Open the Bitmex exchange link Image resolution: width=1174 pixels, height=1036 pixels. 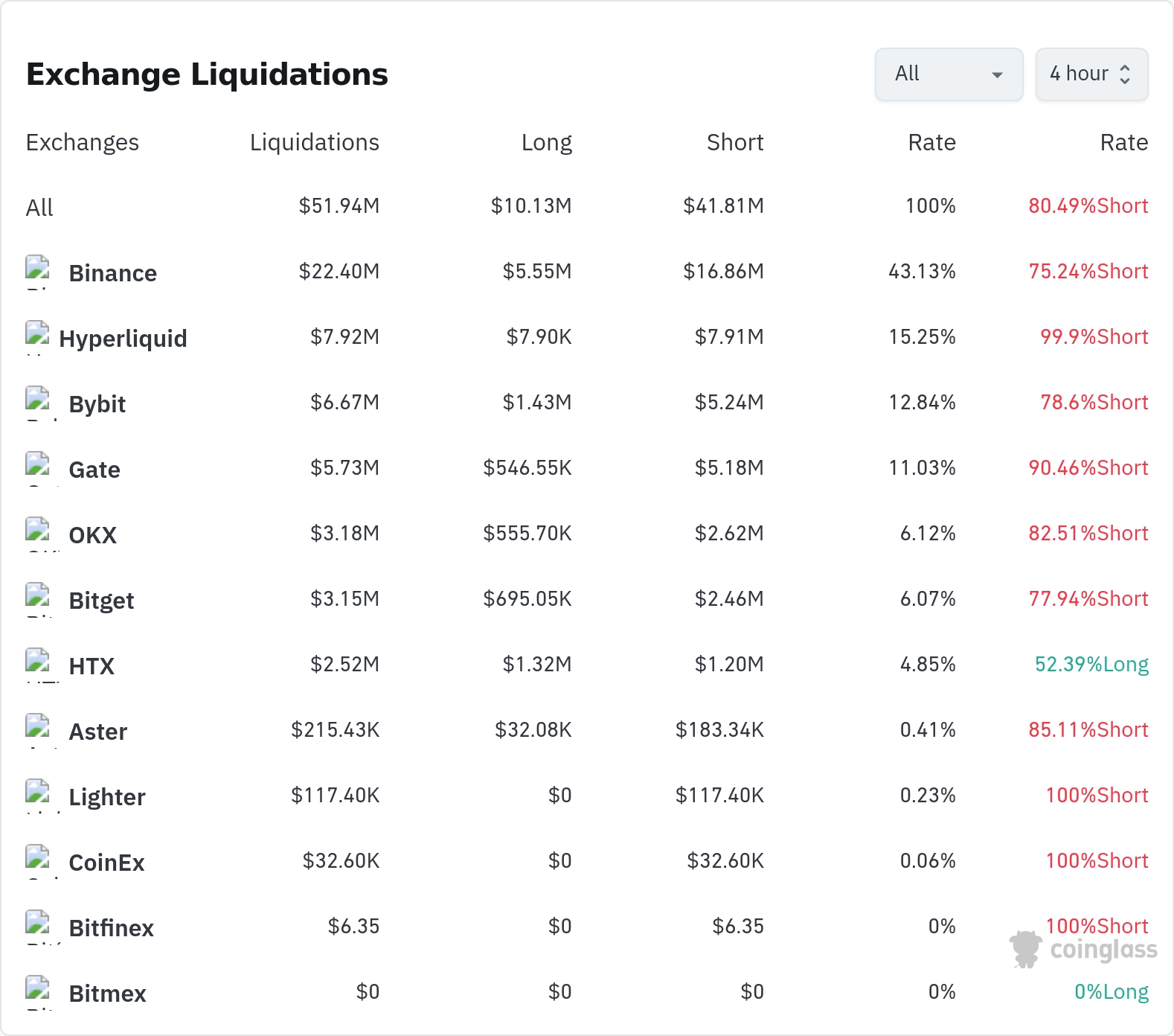107,994
